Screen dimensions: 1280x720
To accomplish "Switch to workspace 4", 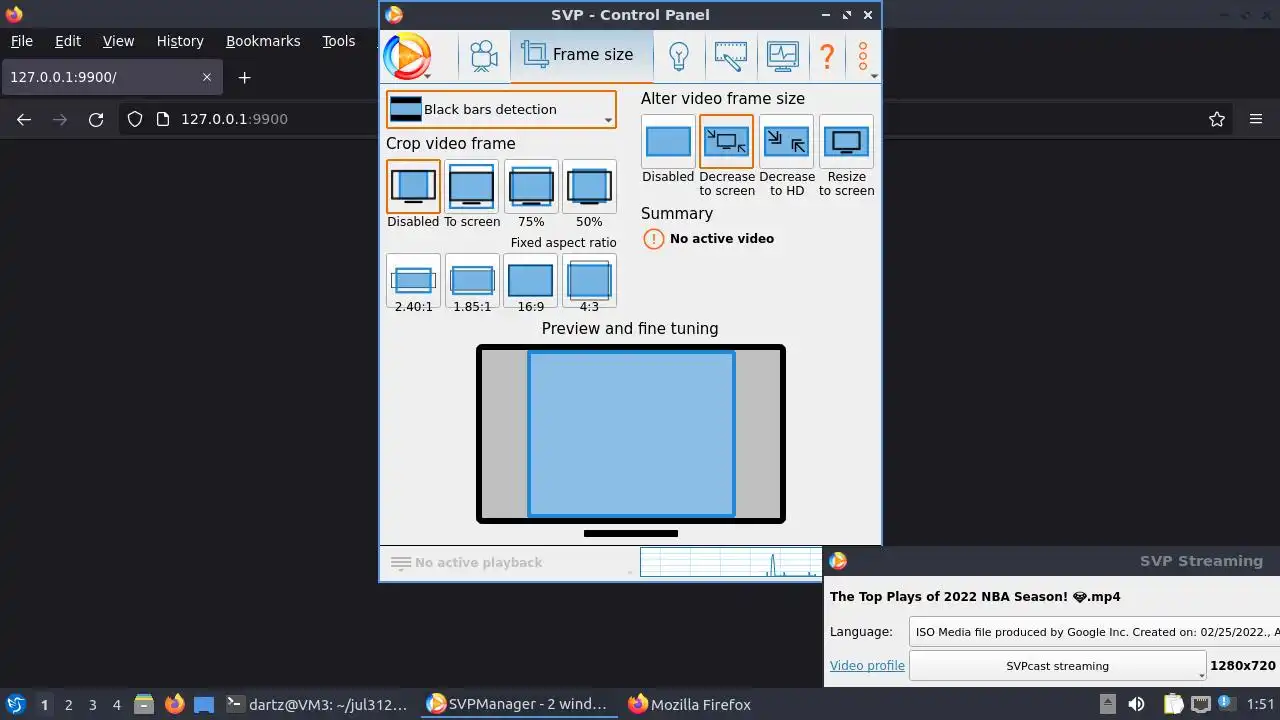I will point(116,705).
